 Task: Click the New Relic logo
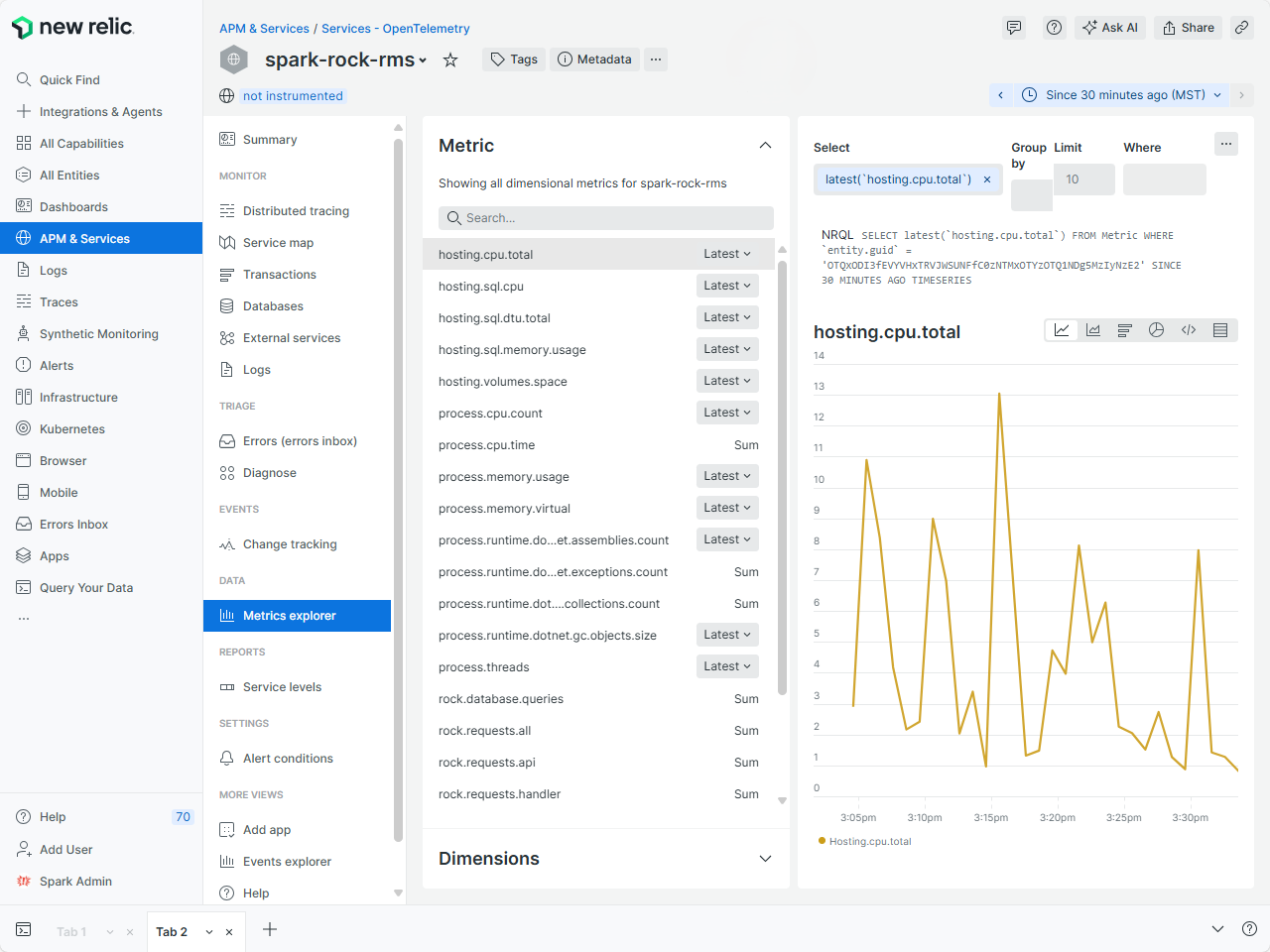[x=72, y=28]
